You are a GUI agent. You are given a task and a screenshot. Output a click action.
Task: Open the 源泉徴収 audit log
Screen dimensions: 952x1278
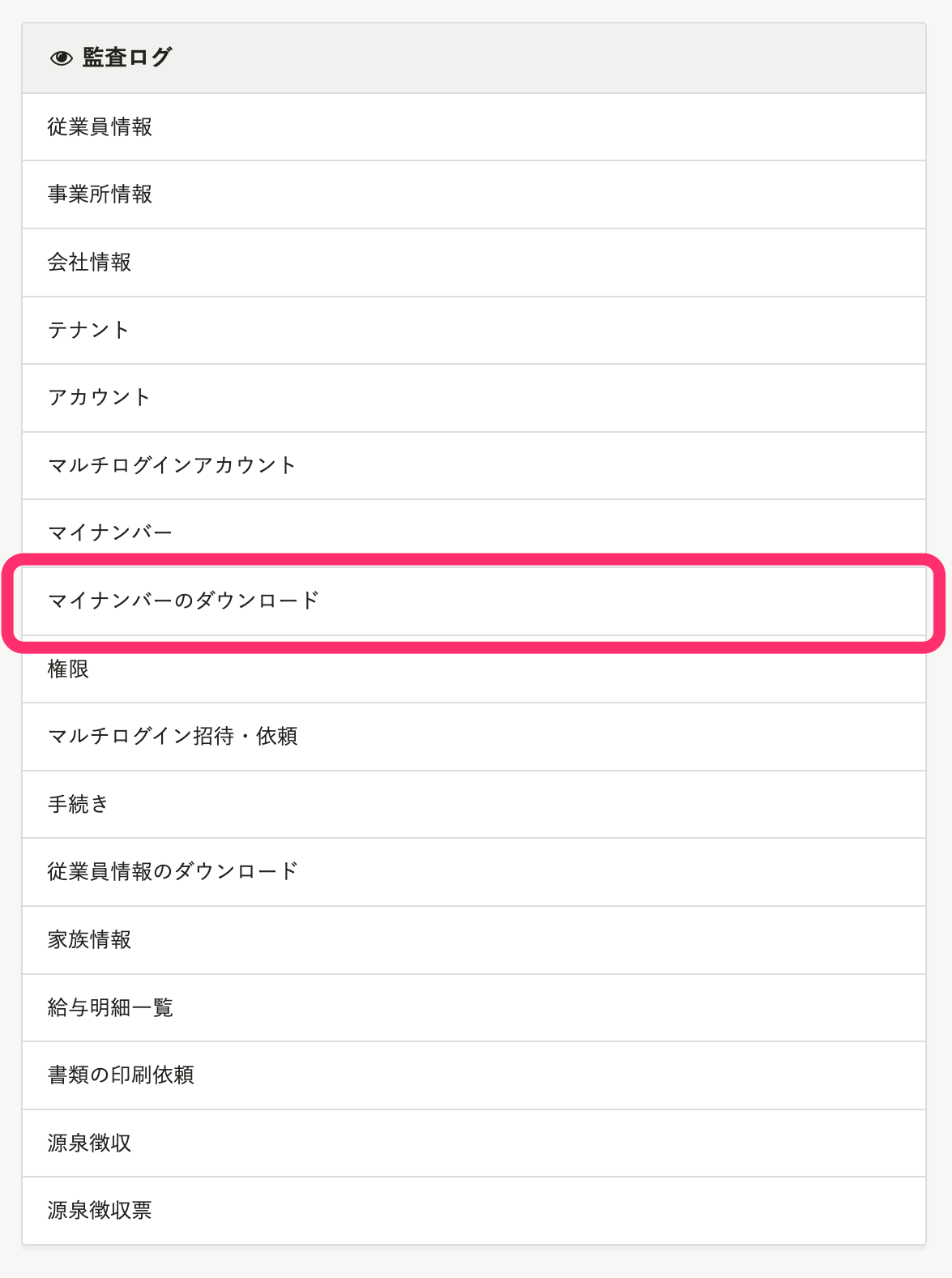[474, 1143]
